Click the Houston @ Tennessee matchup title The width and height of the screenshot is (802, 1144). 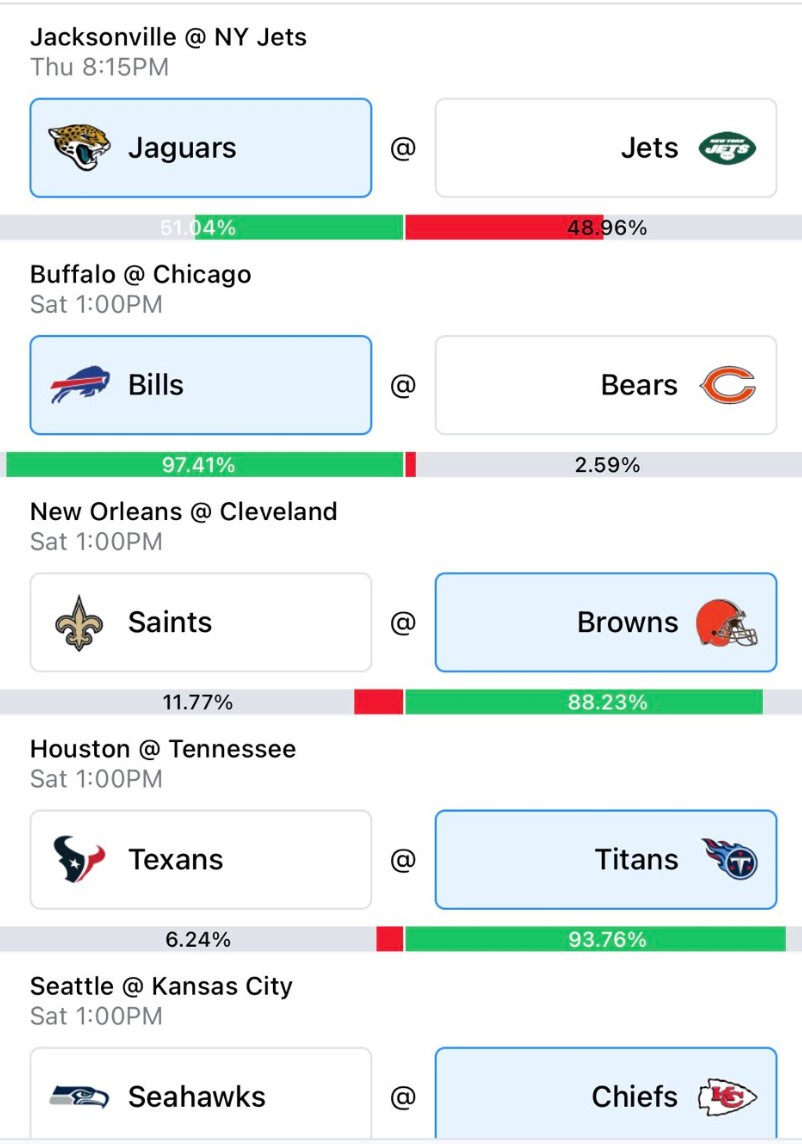pyautogui.click(x=163, y=749)
